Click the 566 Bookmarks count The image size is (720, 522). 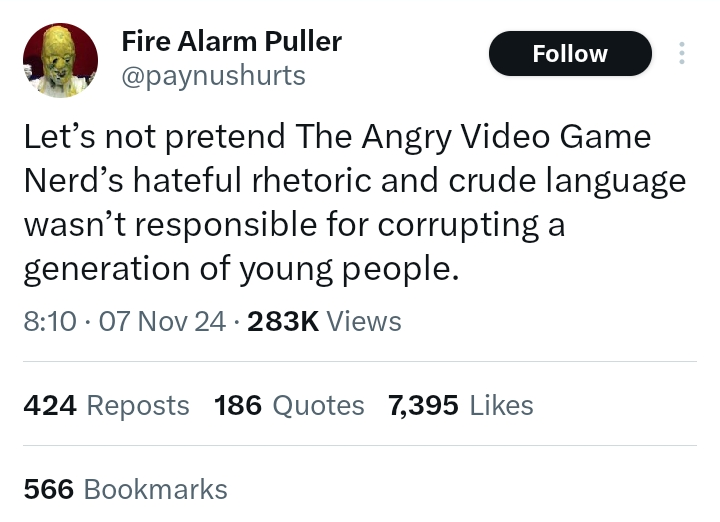pyautogui.click(x=125, y=489)
